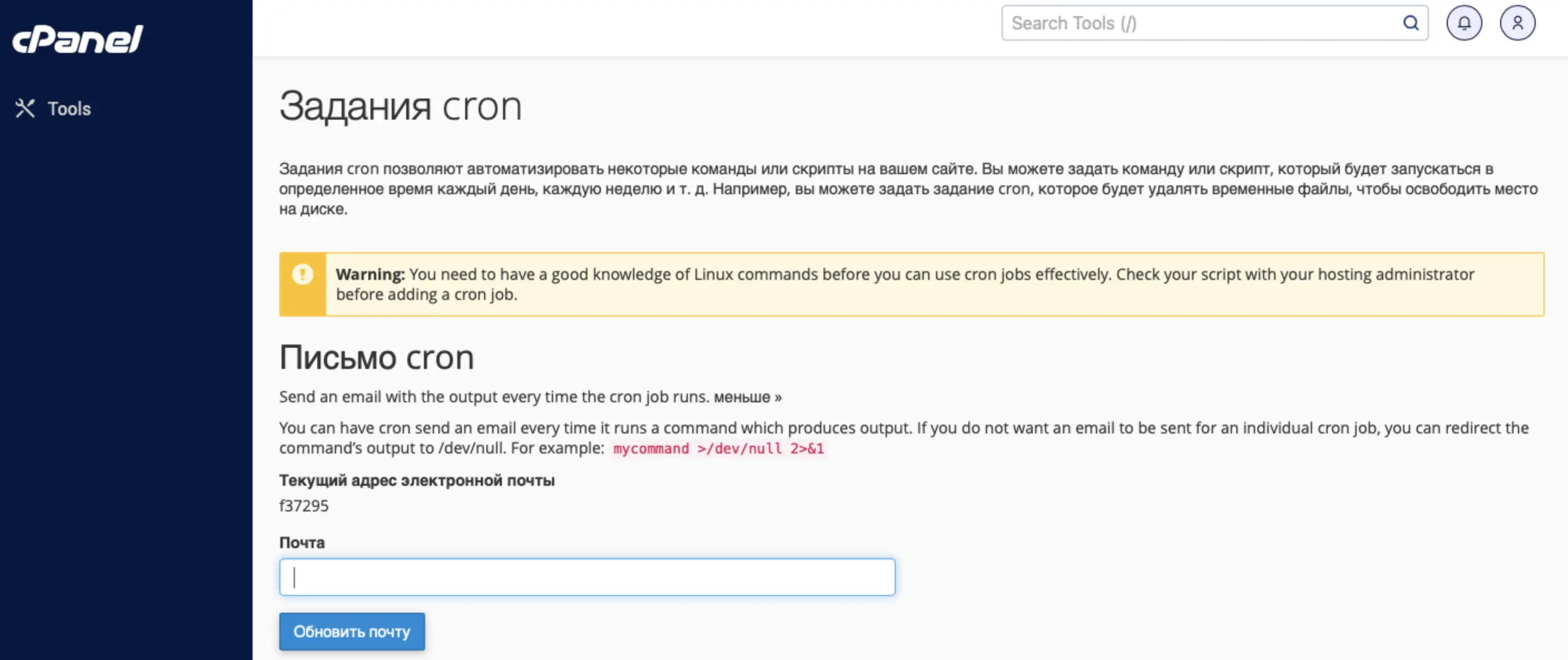
Task: Click the red mycommand code example
Action: pos(718,449)
